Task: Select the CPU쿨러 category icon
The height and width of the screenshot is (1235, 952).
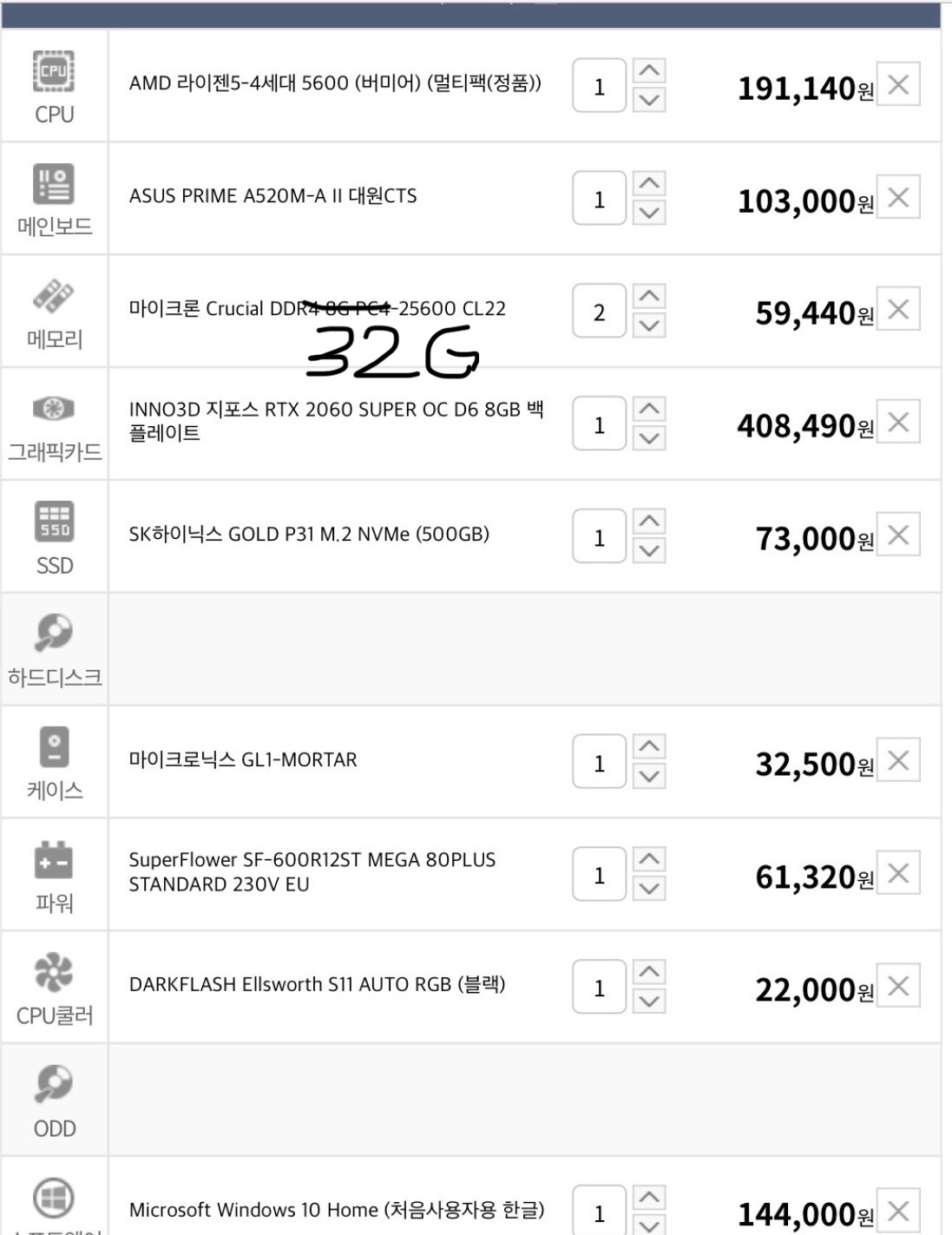Action: [x=54, y=972]
